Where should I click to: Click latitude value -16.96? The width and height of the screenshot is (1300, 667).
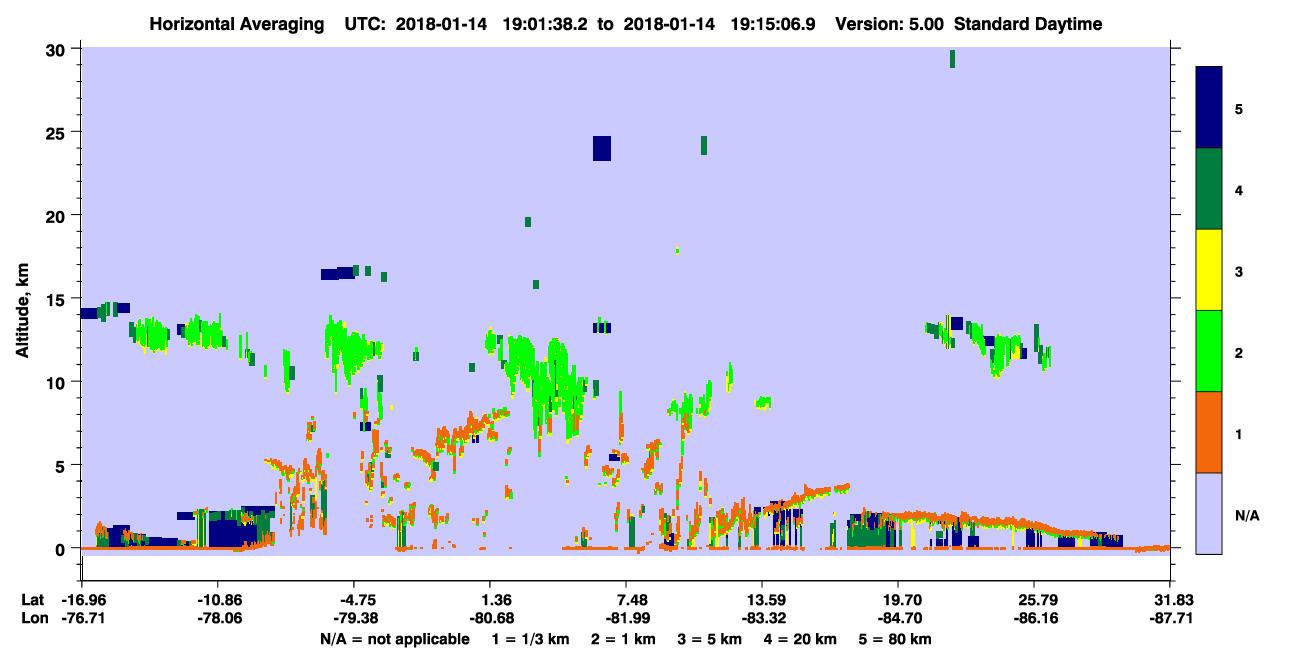click(x=81, y=600)
